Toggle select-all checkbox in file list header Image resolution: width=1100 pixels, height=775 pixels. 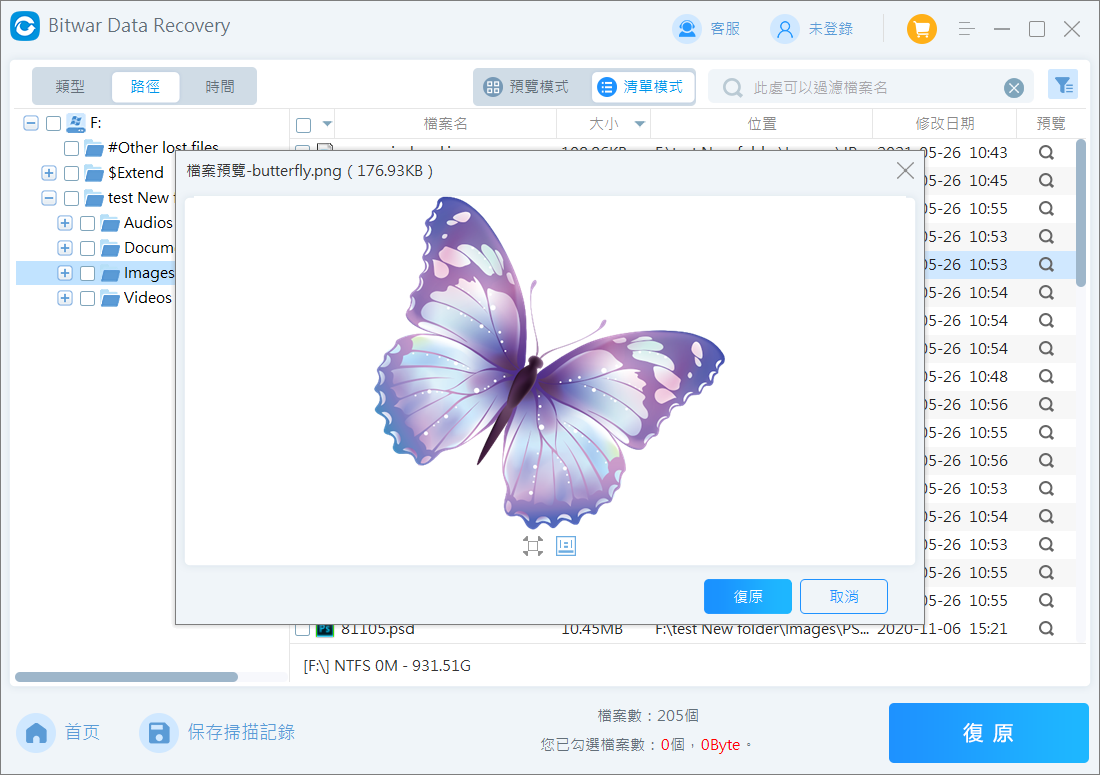point(303,125)
